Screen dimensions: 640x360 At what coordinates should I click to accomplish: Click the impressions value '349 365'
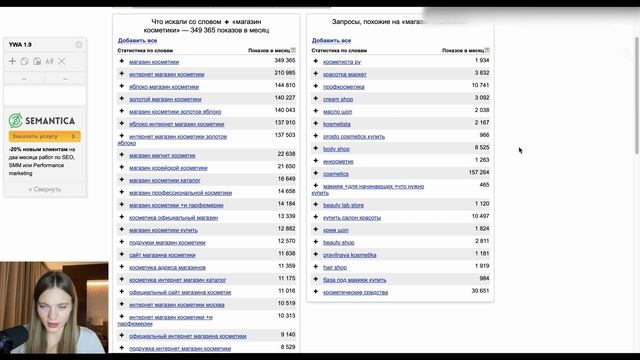click(285, 60)
